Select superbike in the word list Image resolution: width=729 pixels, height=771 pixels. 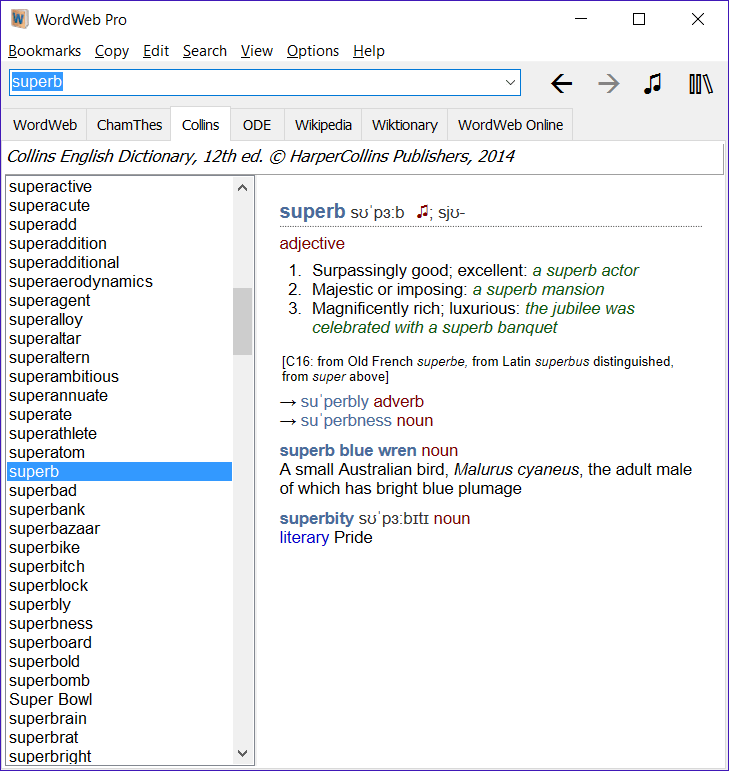[119, 548]
